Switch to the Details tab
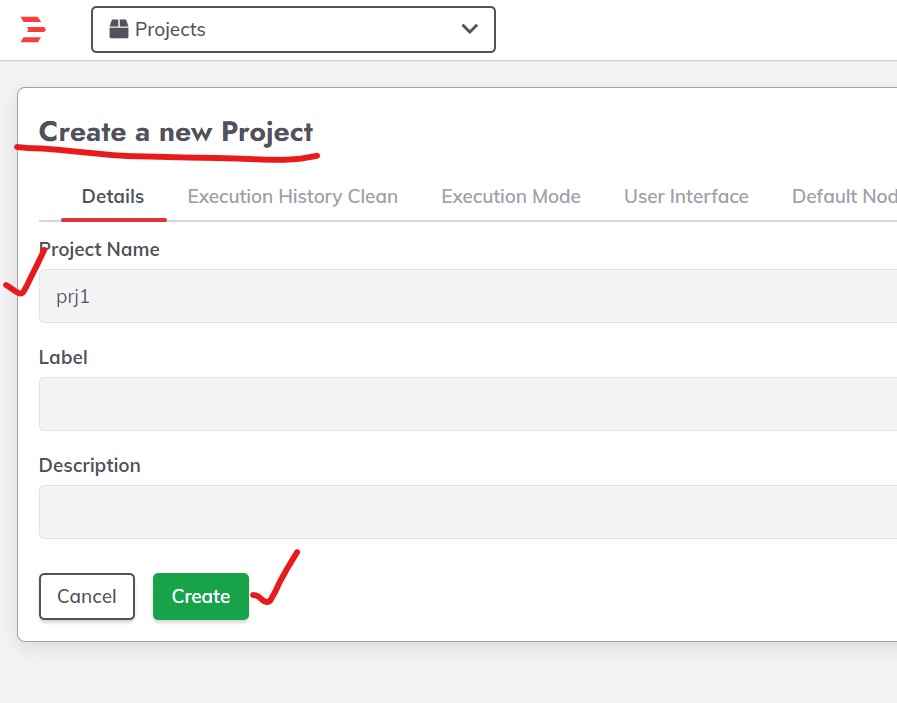Screen dimensions: 897x703 (x=113, y=197)
